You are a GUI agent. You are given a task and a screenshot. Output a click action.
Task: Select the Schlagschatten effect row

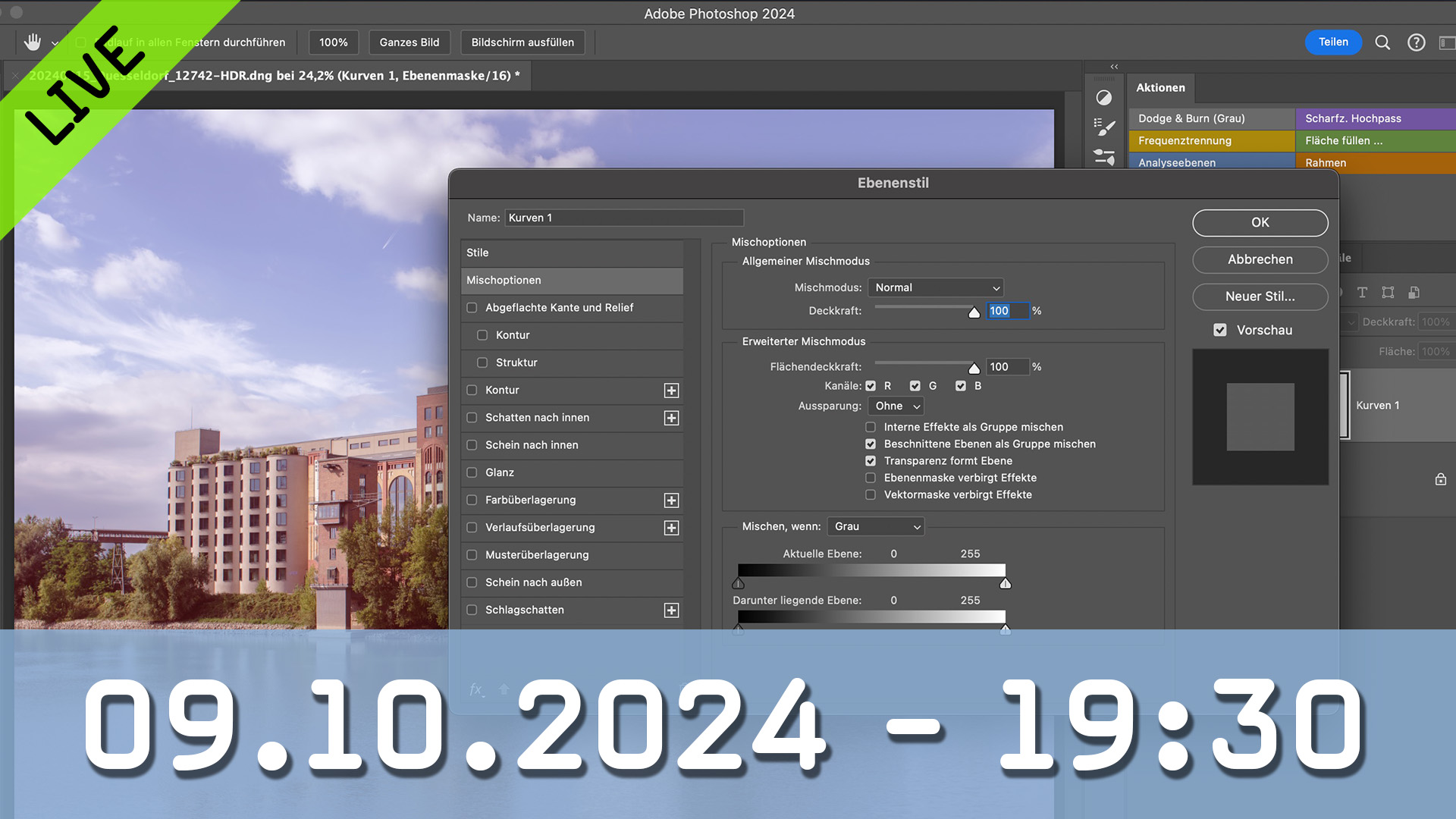572,610
